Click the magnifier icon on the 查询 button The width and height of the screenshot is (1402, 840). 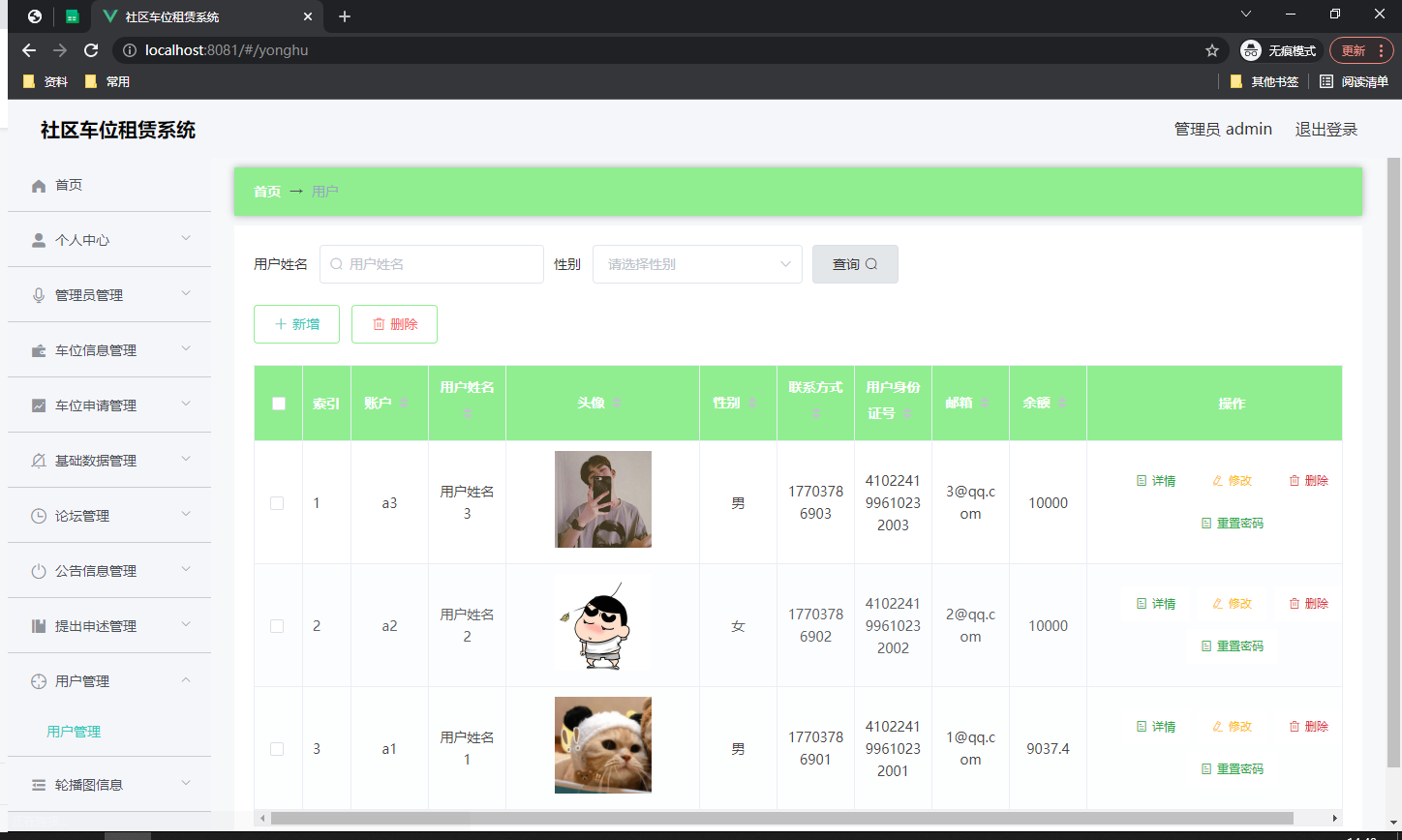[869, 263]
